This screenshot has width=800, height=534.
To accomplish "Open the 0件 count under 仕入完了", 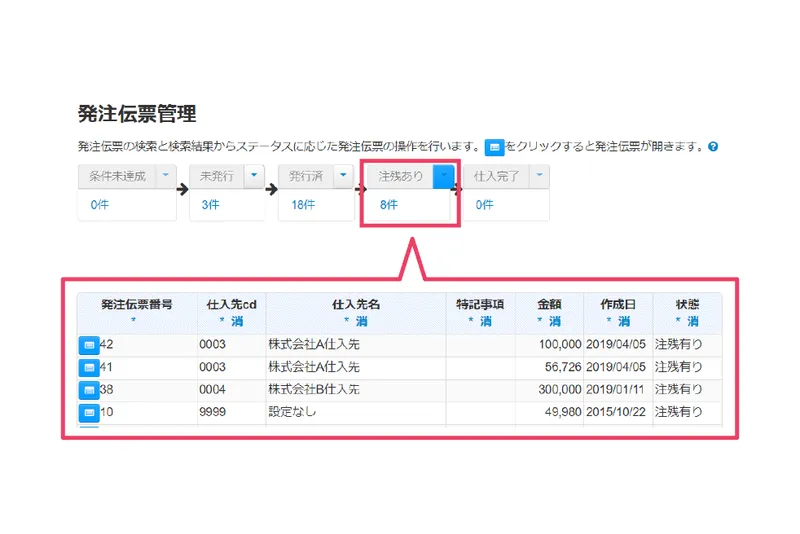I will pyautogui.click(x=485, y=205).
